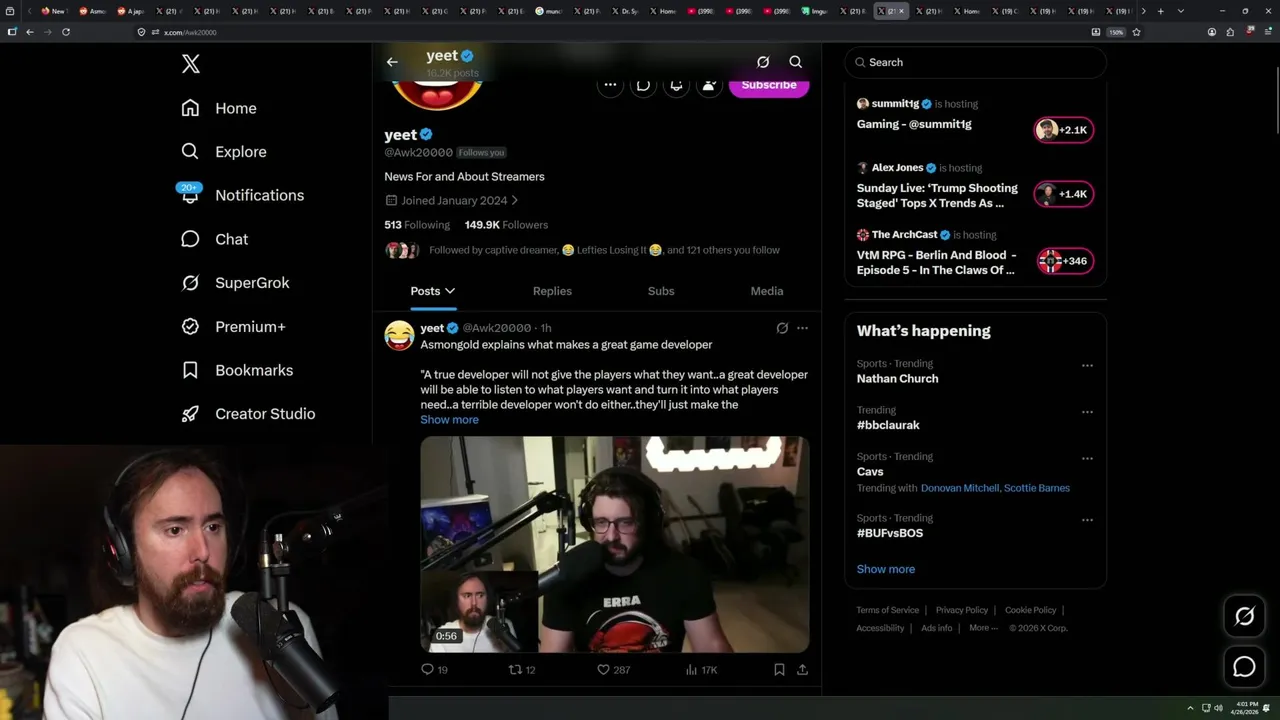The height and width of the screenshot is (720, 1280).
Task: Switch to the Replies tab
Action: pyautogui.click(x=552, y=291)
